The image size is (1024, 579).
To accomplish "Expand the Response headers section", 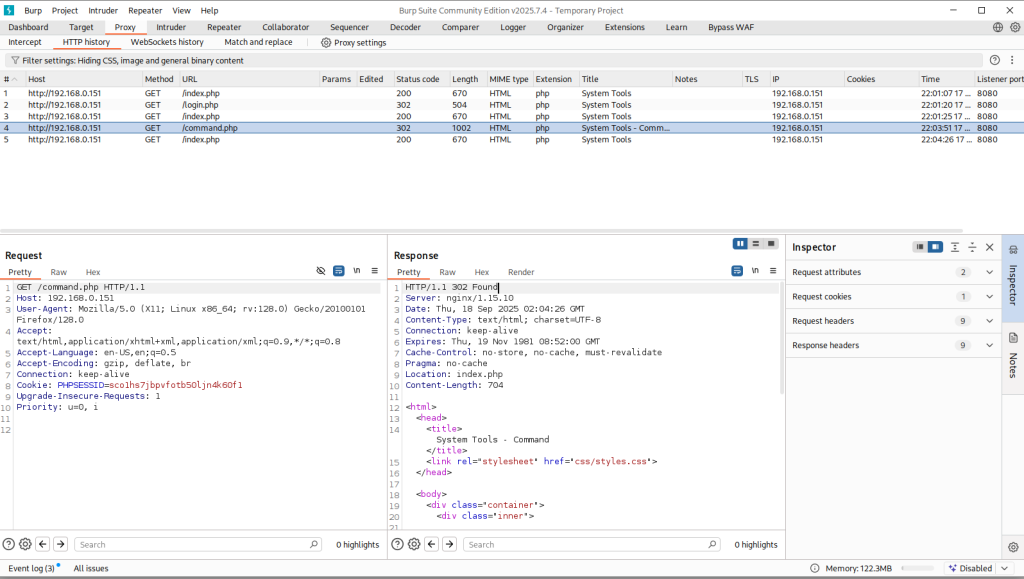I will [989, 345].
